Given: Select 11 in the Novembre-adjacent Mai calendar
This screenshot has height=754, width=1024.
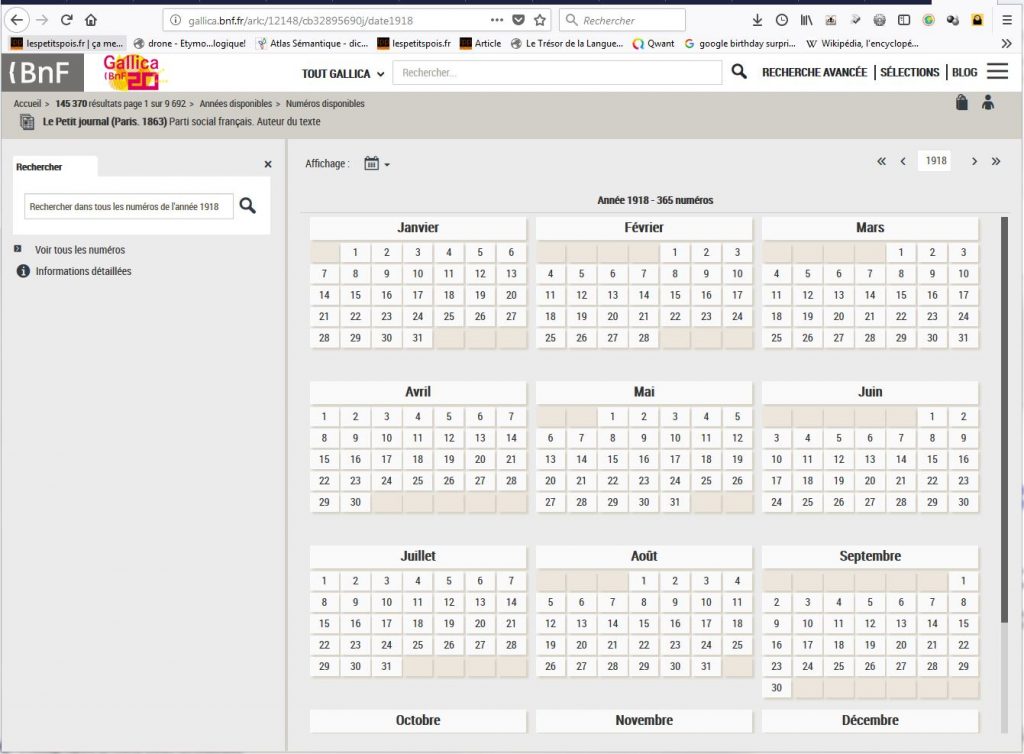Looking at the screenshot, I should click(x=706, y=437).
